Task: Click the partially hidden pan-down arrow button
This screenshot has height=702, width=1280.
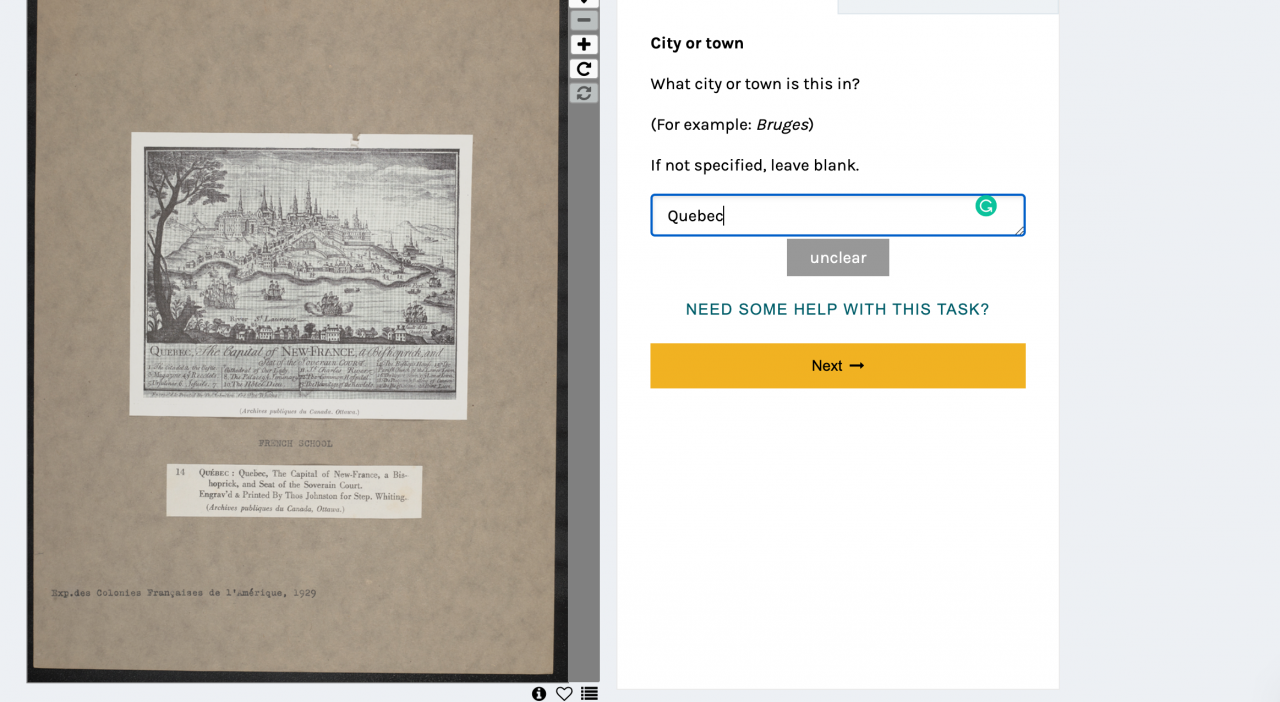Action: click(584, 3)
